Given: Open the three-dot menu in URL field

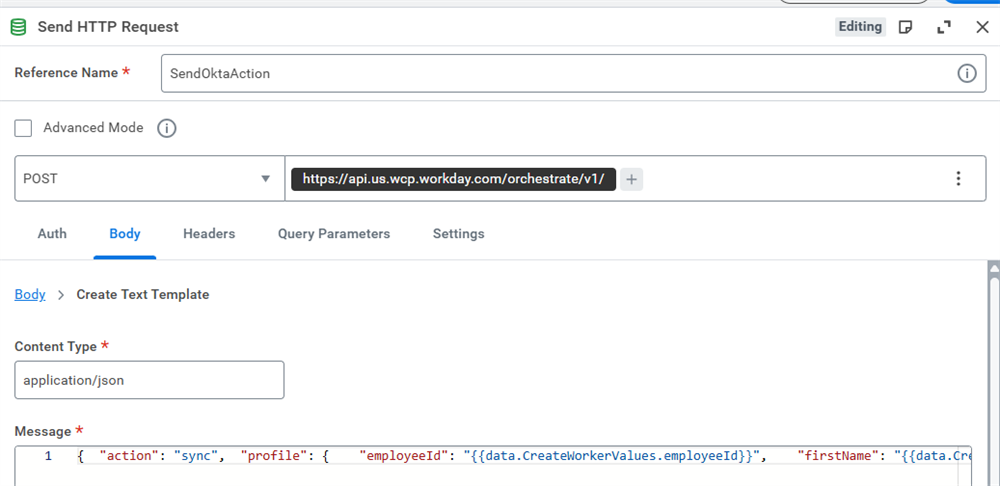Looking at the screenshot, I should [958, 179].
